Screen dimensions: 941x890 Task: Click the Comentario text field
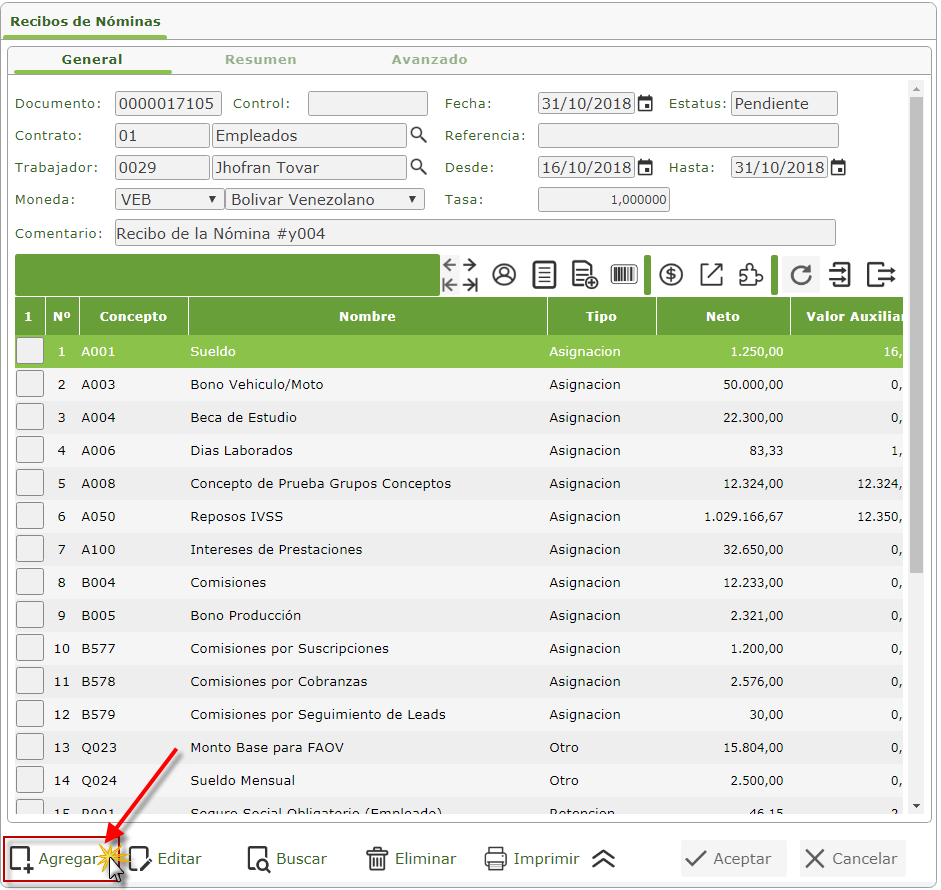pyautogui.click(x=474, y=233)
